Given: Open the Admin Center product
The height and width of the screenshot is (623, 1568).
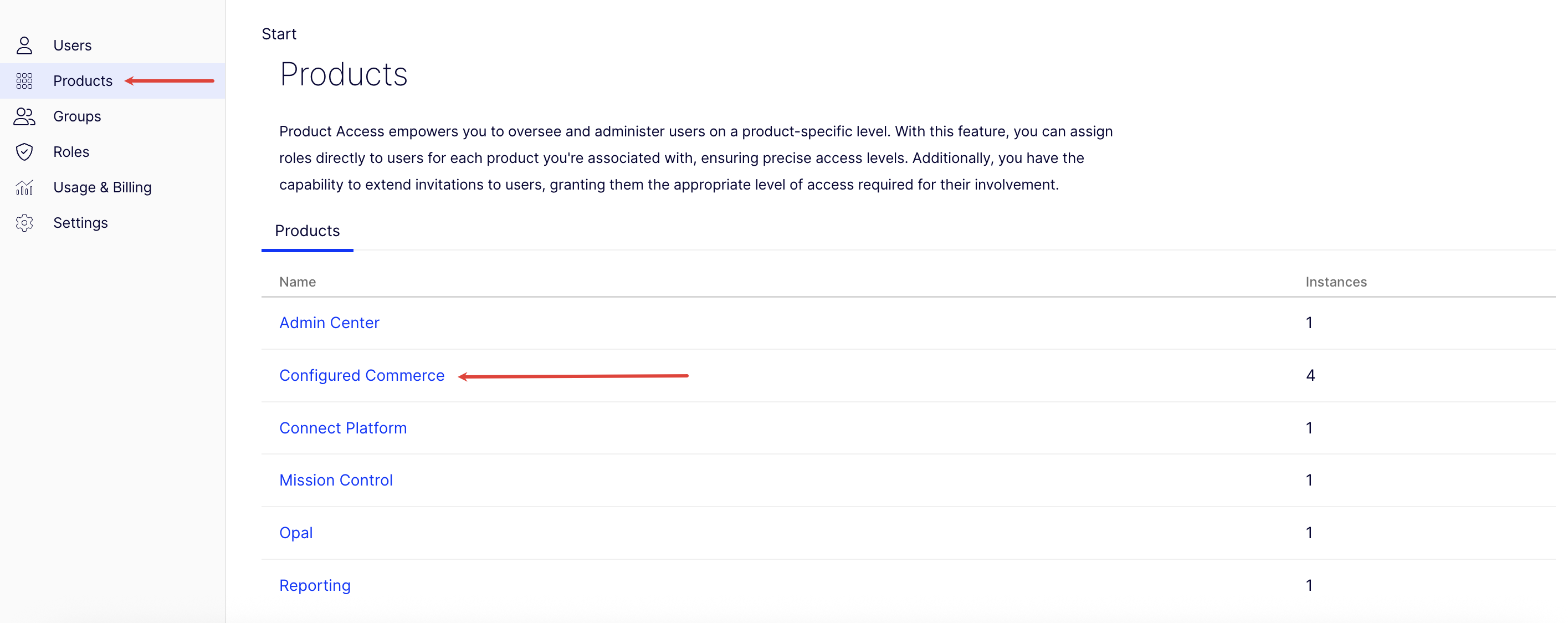Looking at the screenshot, I should [329, 322].
